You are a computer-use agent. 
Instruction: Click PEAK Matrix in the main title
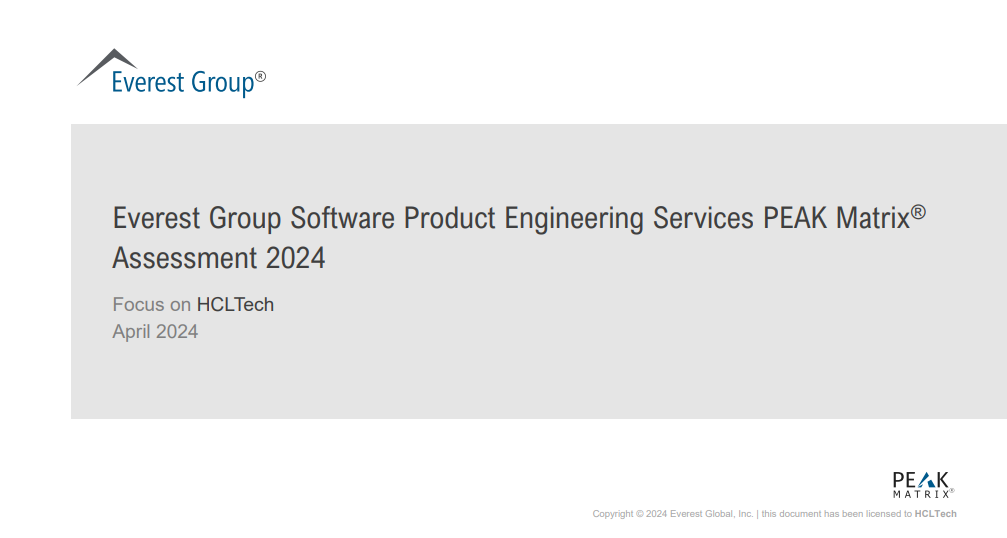pyautogui.click(x=836, y=218)
